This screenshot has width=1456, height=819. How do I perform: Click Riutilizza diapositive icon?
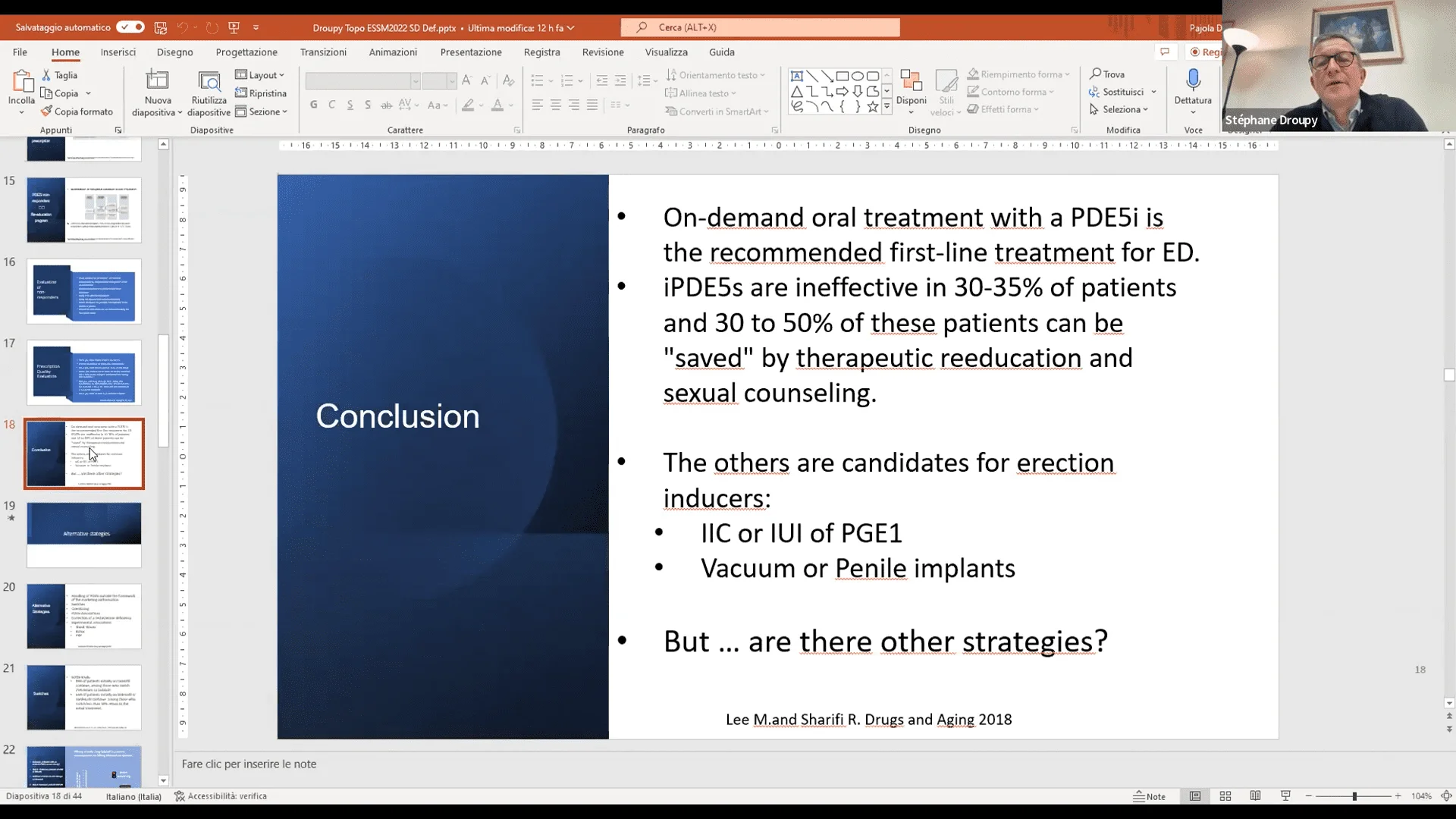[209, 81]
